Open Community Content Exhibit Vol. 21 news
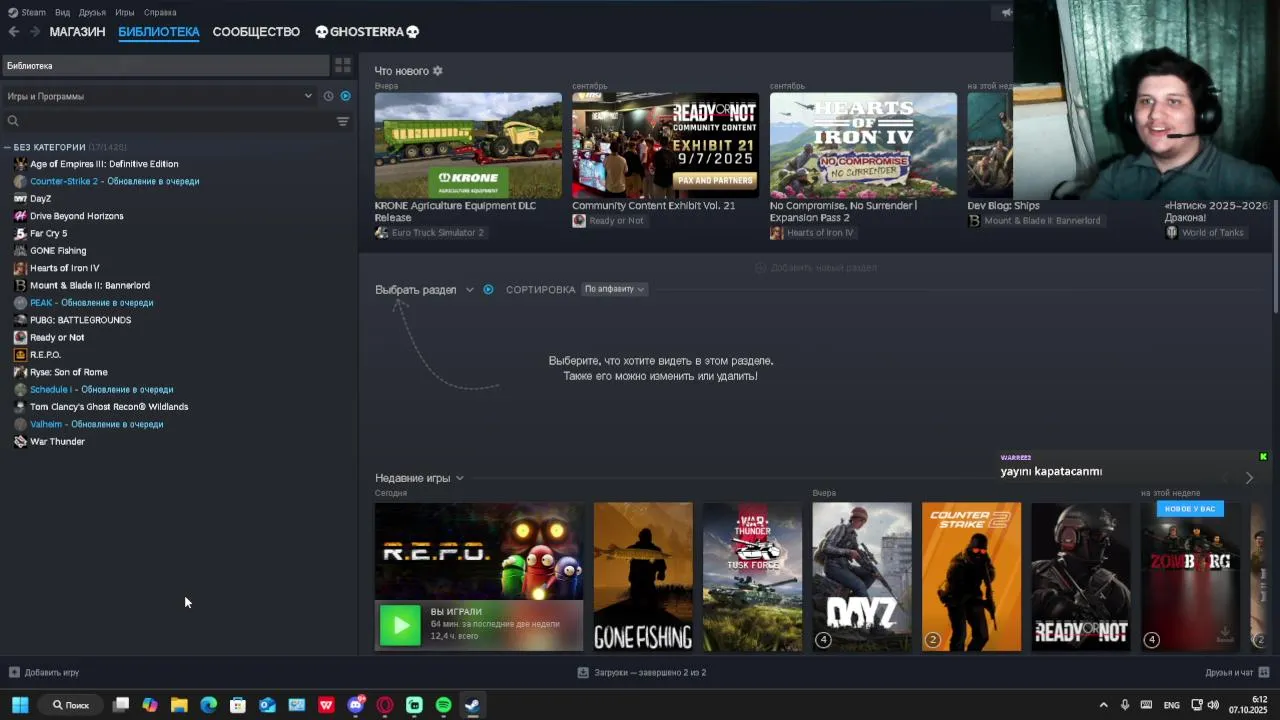 (665, 146)
